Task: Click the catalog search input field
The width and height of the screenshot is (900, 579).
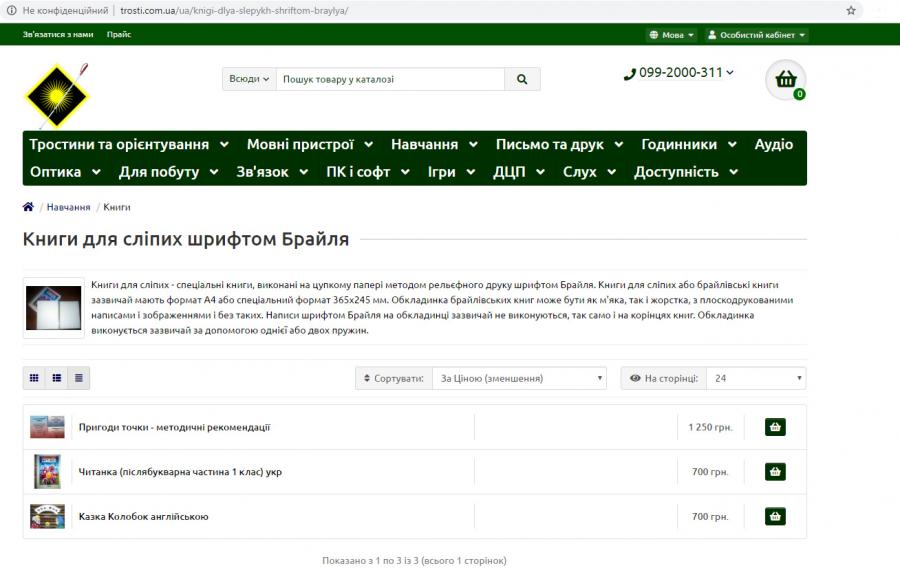Action: (390, 79)
